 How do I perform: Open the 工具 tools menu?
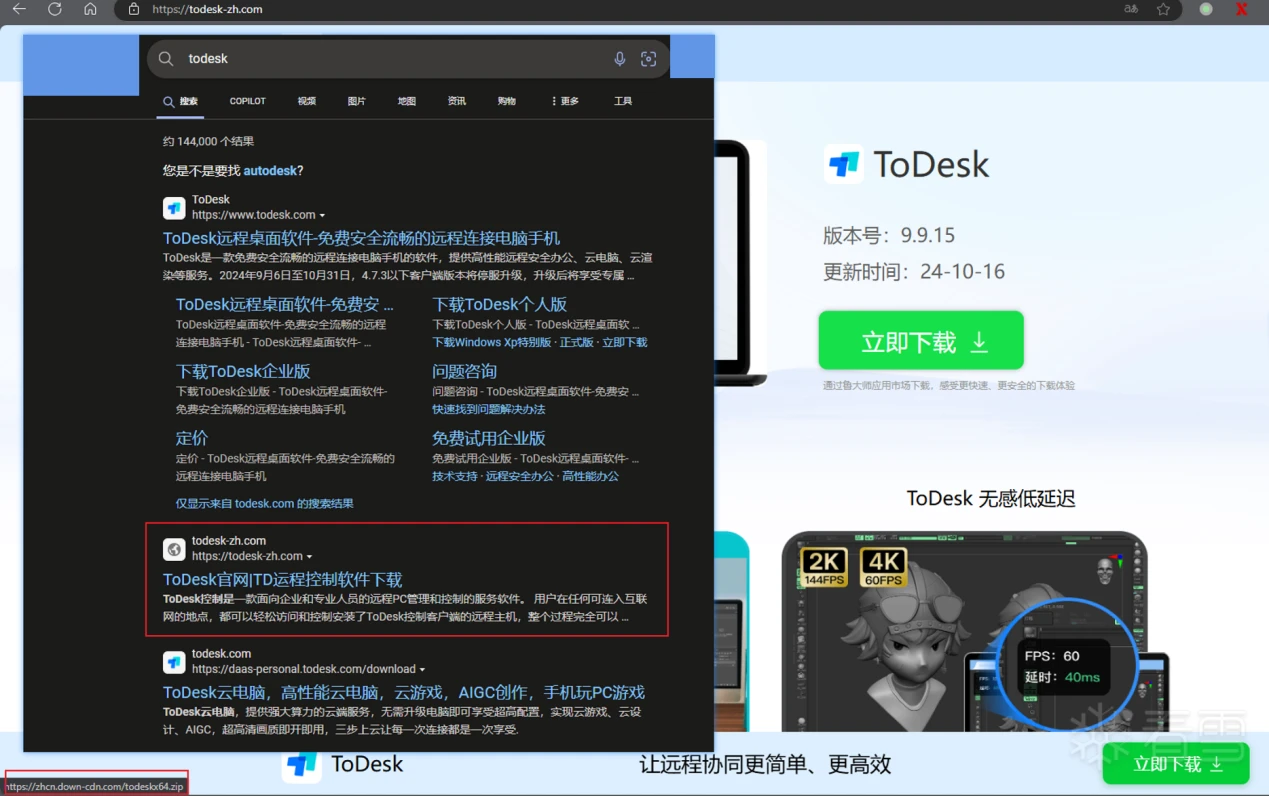[x=623, y=101]
